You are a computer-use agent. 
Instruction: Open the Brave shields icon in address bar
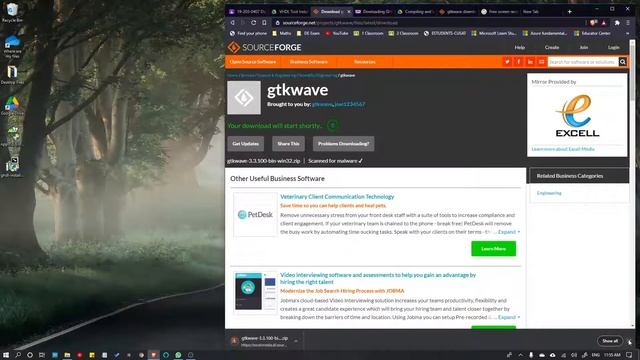(593, 23)
